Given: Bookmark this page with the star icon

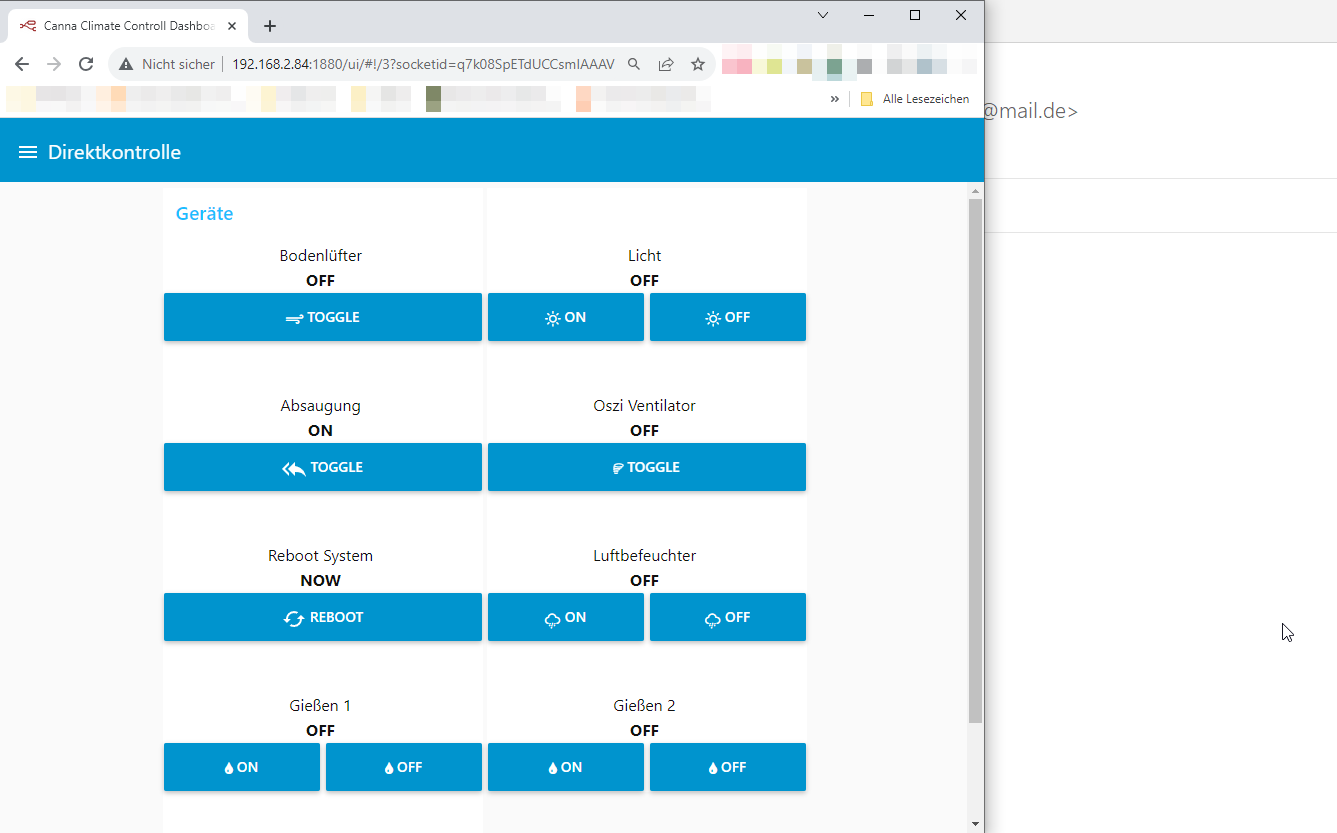Looking at the screenshot, I should click(x=698, y=64).
